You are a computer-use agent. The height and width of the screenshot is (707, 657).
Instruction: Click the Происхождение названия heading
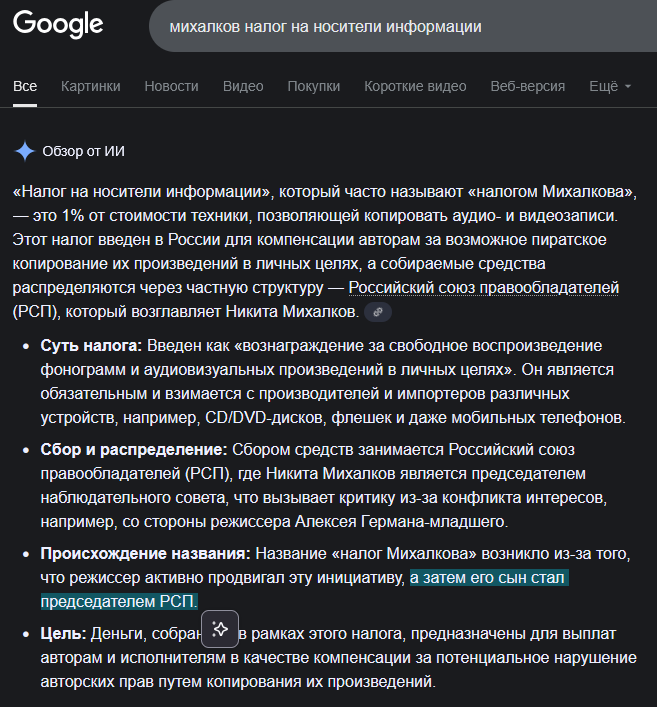[x=145, y=554]
